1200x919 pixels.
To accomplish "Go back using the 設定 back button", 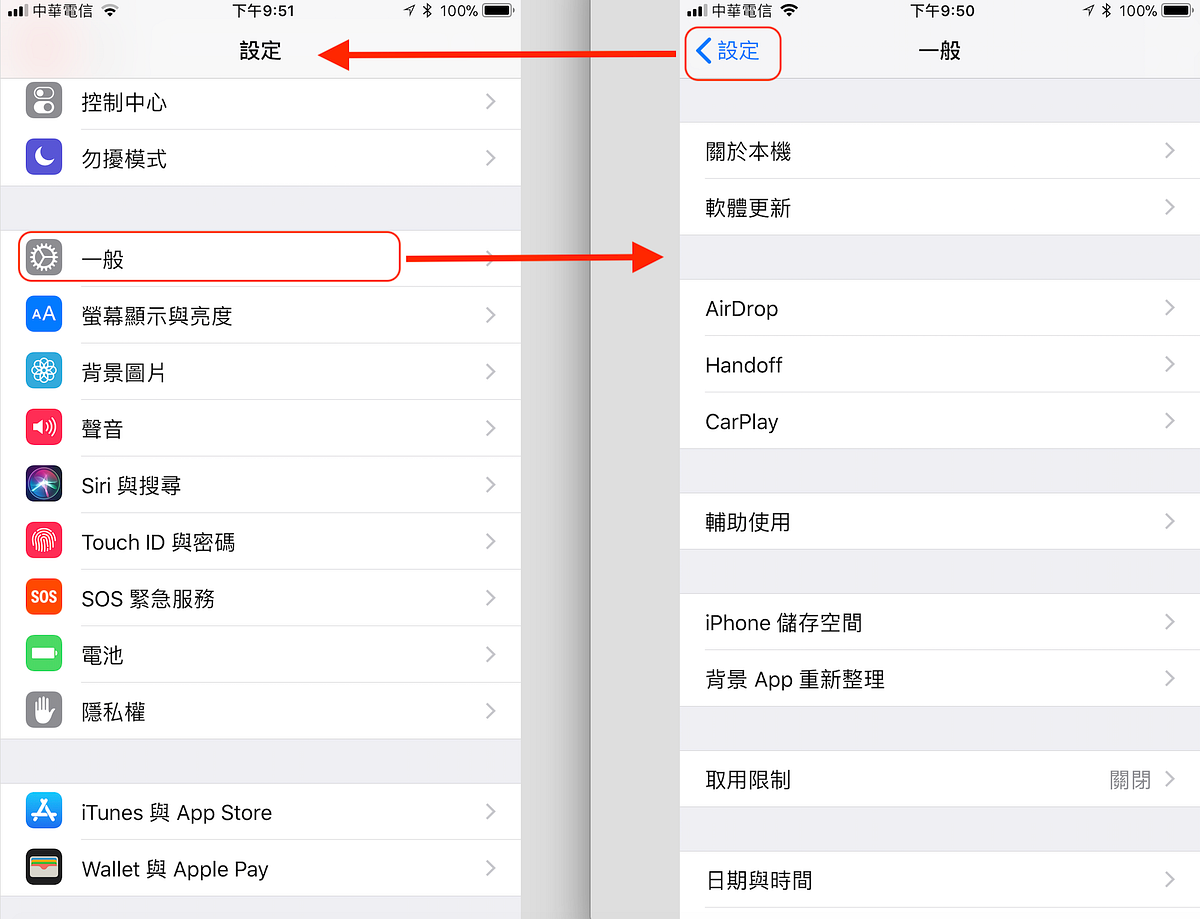I will 728,51.
